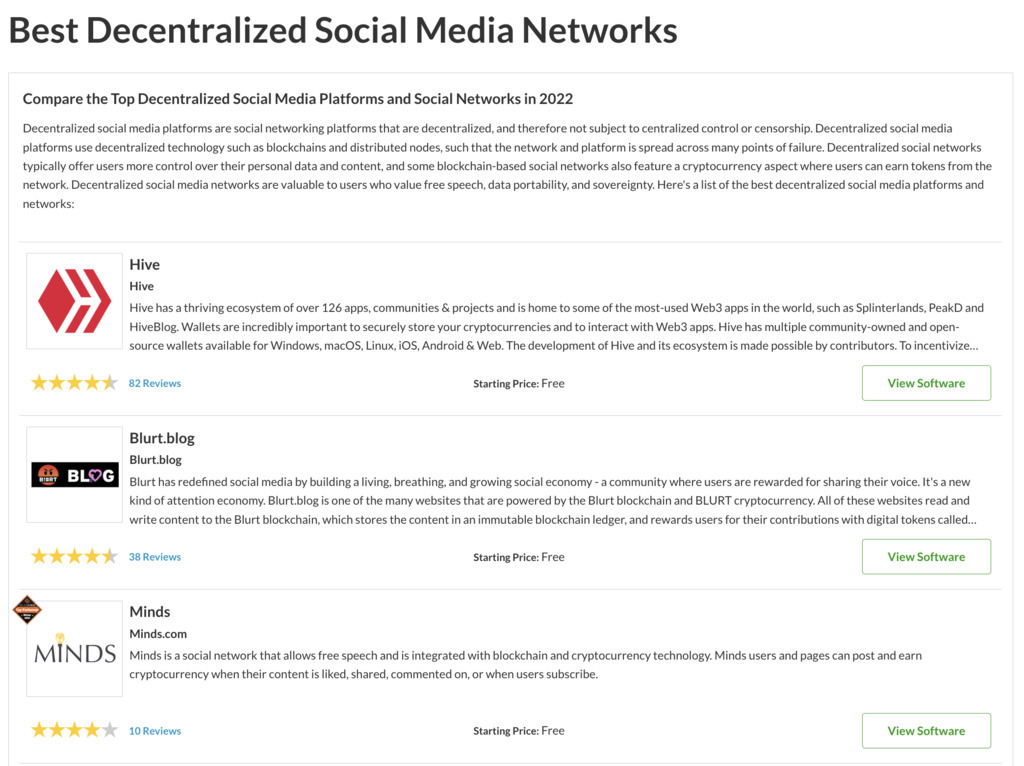The height and width of the screenshot is (766, 1024).
Task: Click the Hive red logo icon
Action: click(74, 301)
